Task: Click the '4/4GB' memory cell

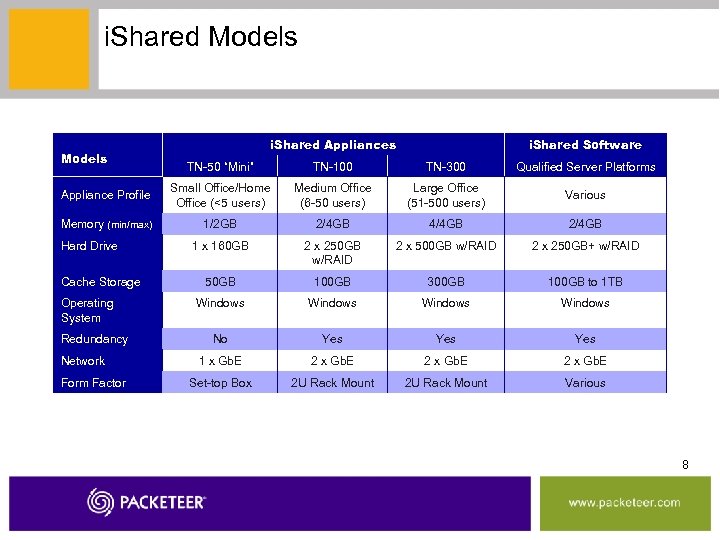Action: click(x=445, y=224)
